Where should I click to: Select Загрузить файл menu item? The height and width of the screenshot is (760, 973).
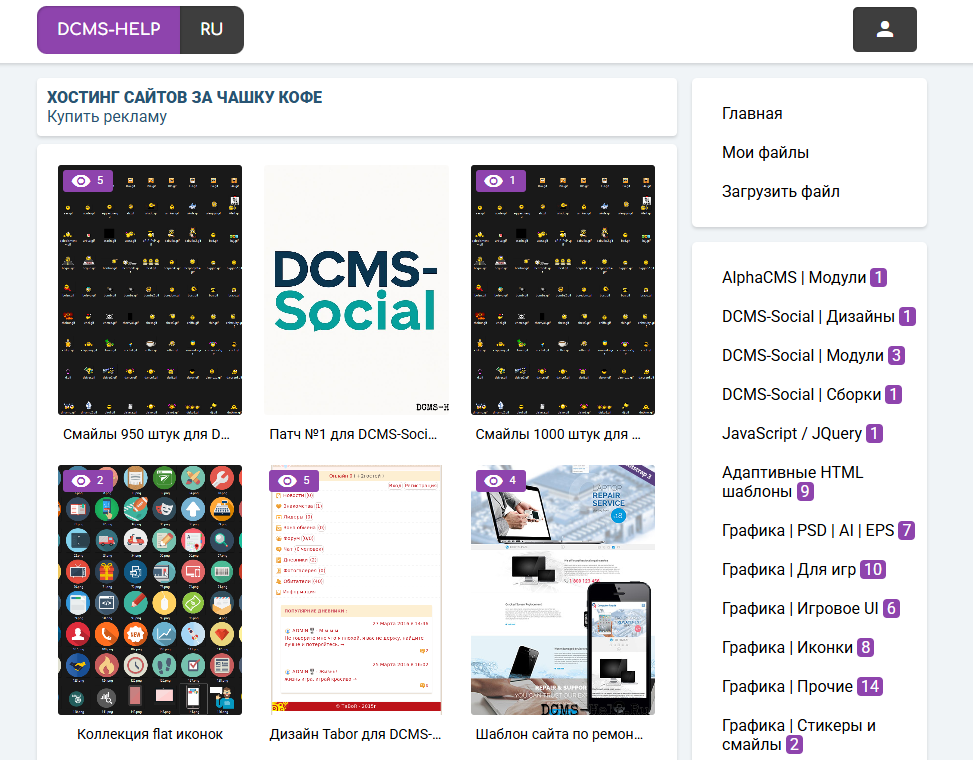(x=780, y=191)
